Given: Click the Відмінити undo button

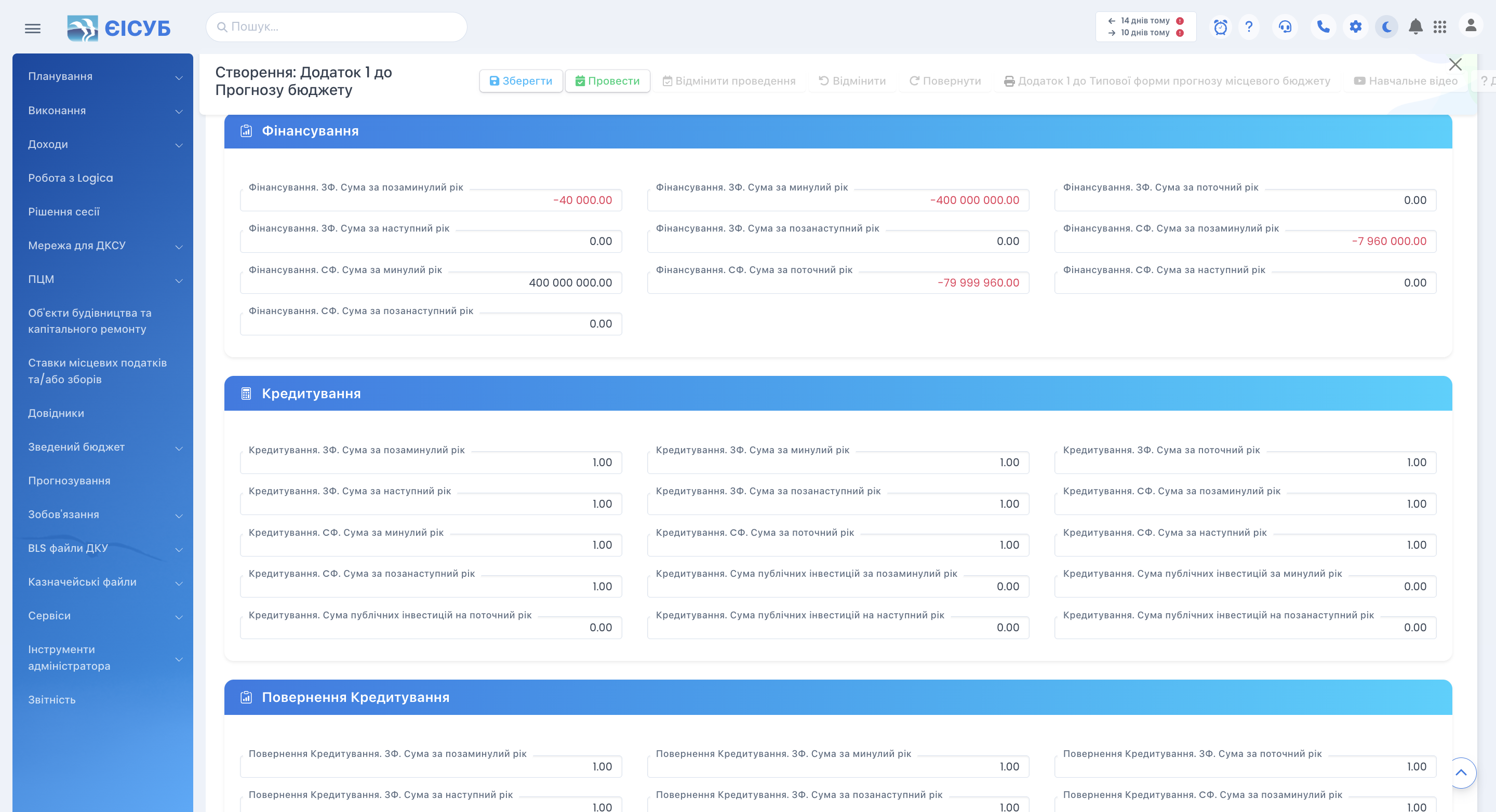Looking at the screenshot, I should [852, 80].
